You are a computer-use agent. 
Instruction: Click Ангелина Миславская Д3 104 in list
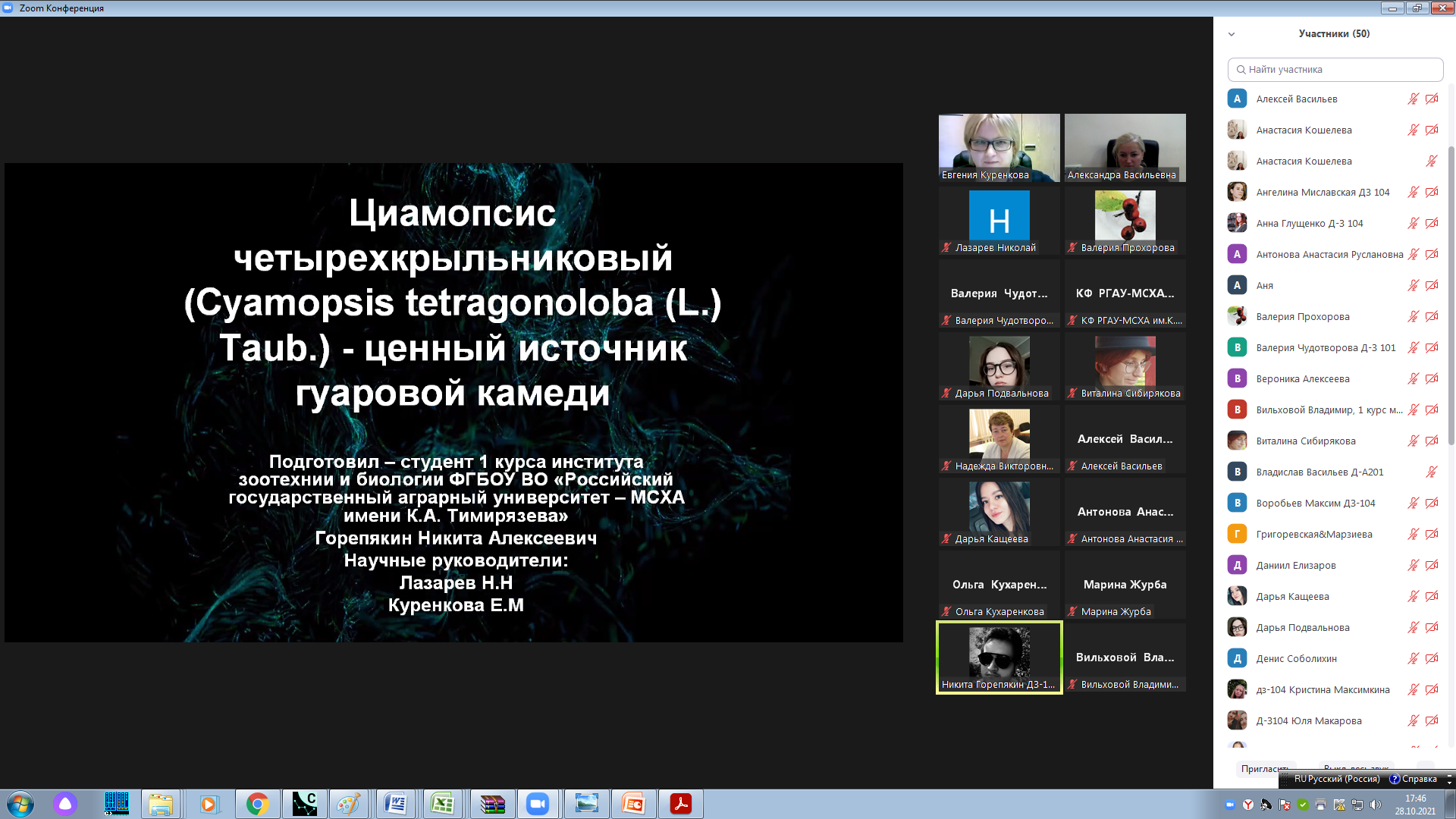tap(1323, 193)
